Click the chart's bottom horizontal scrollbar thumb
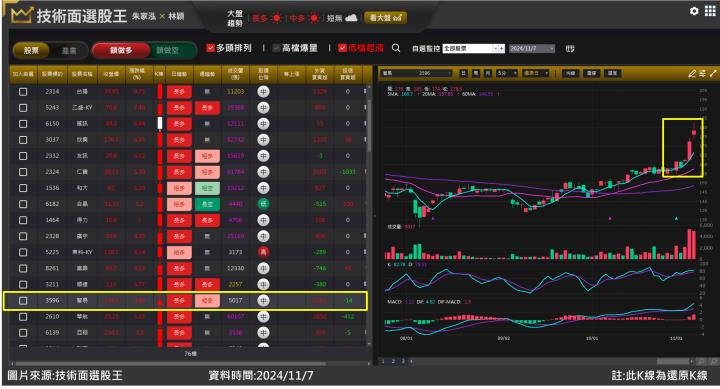 pos(673,361)
